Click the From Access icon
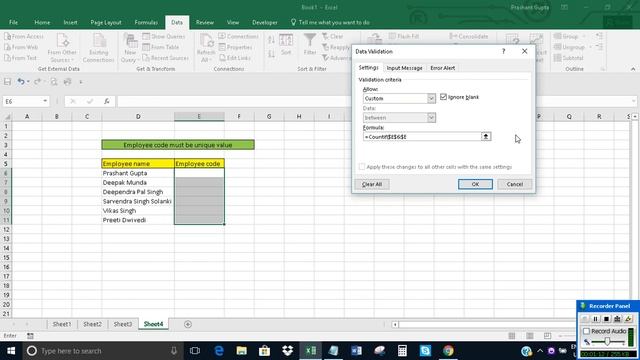Viewport: 640px width, 360px height. [x=7, y=36]
